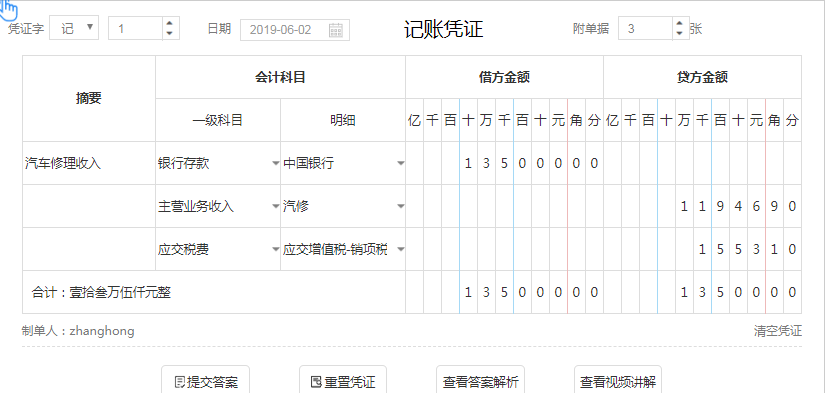Screen dimensions: 825x393
Task: Click the 会计科目 column header
Action: [x=280, y=77]
